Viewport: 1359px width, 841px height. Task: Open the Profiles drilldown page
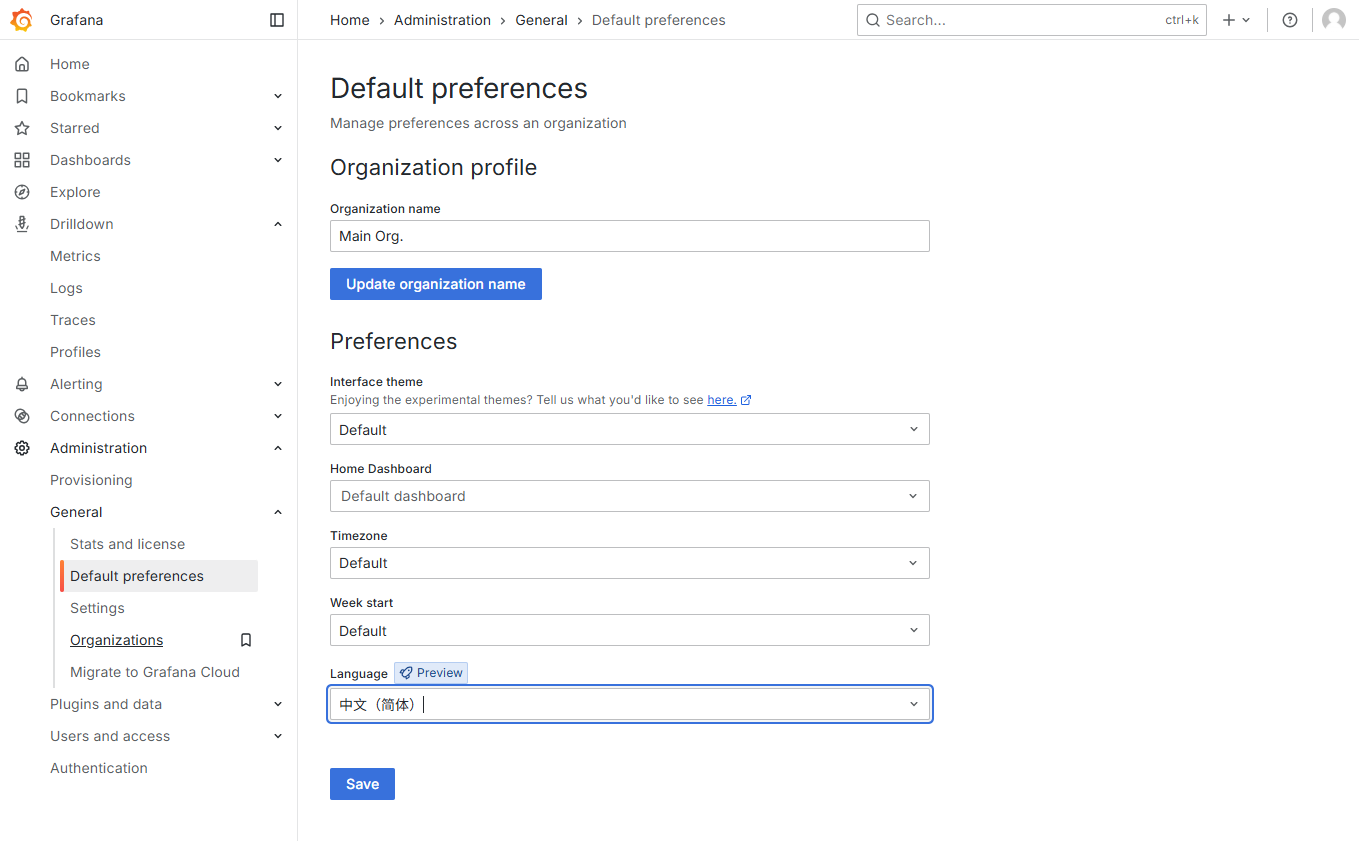(75, 352)
